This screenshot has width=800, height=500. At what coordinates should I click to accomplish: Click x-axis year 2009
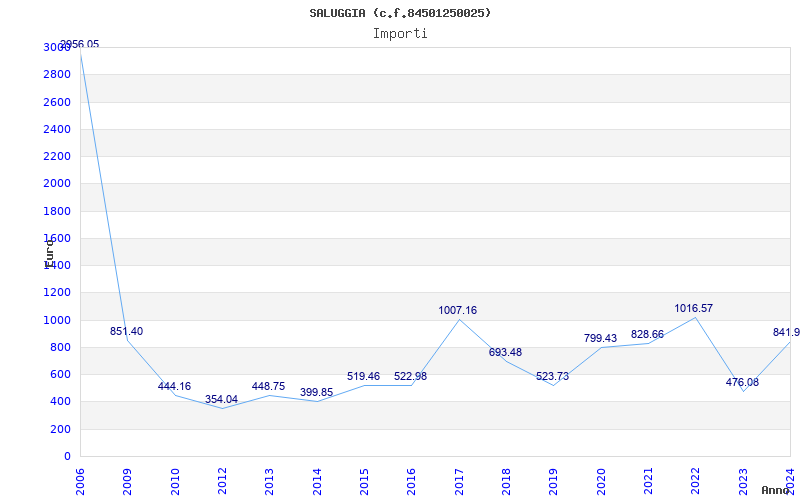pos(128,482)
